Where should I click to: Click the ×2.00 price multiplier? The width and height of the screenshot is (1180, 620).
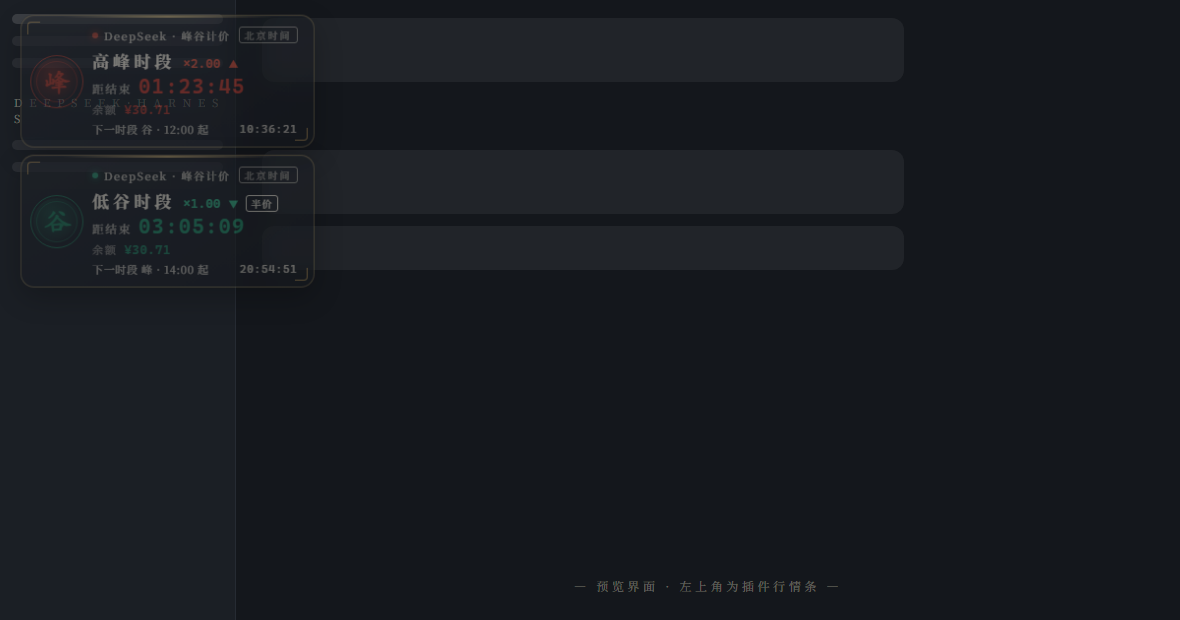point(202,64)
